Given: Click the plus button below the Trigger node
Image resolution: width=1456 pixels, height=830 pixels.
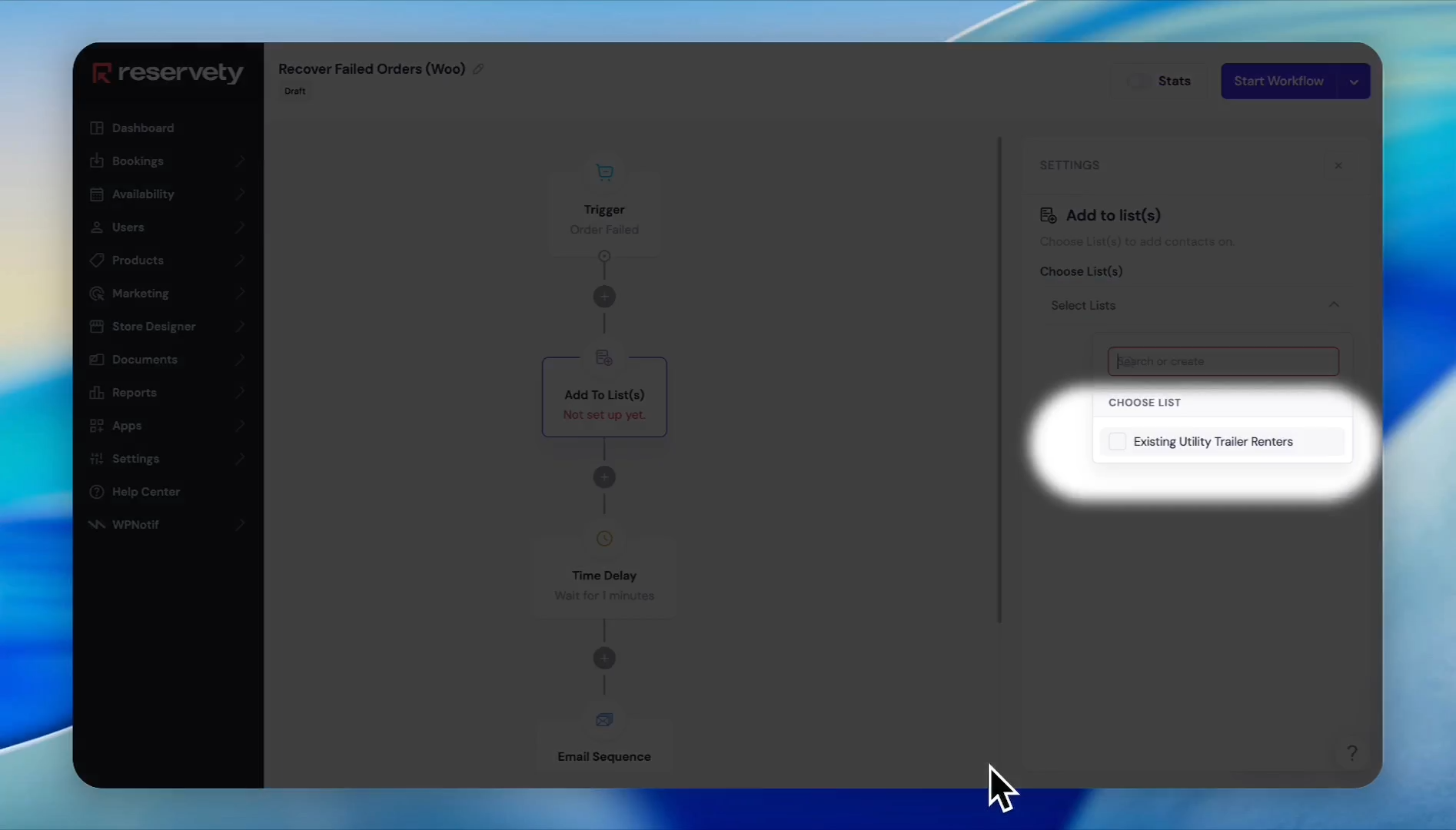Looking at the screenshot, I should [604, 297].
